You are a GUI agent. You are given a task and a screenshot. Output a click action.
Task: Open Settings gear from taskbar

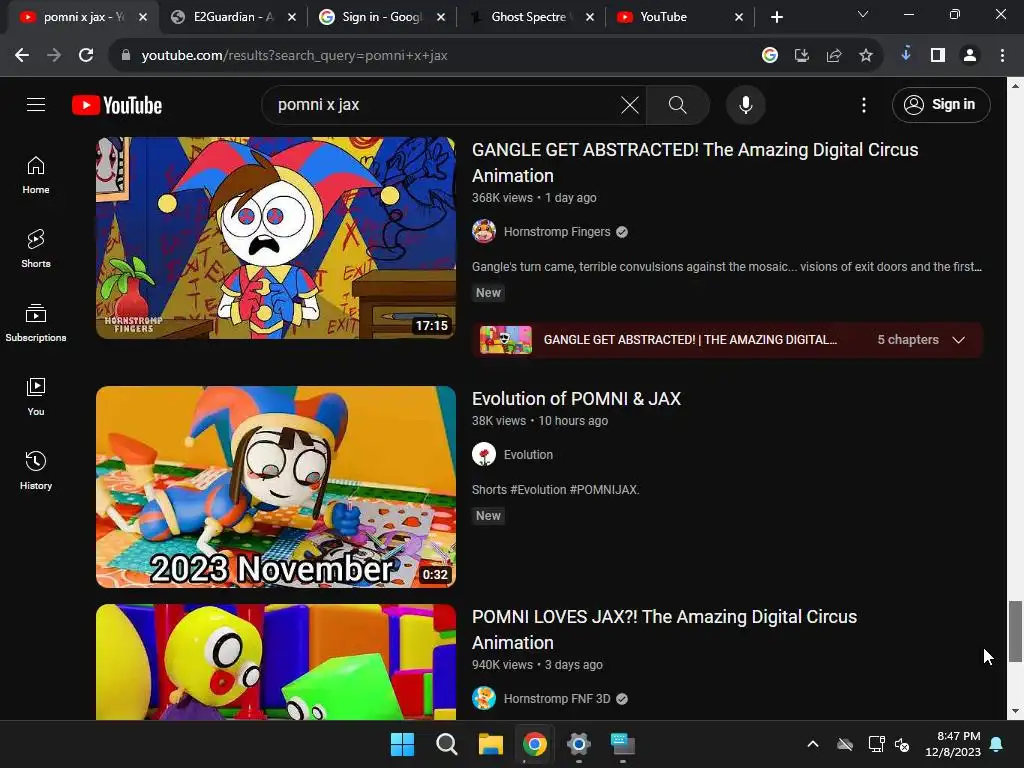(579, 744)
